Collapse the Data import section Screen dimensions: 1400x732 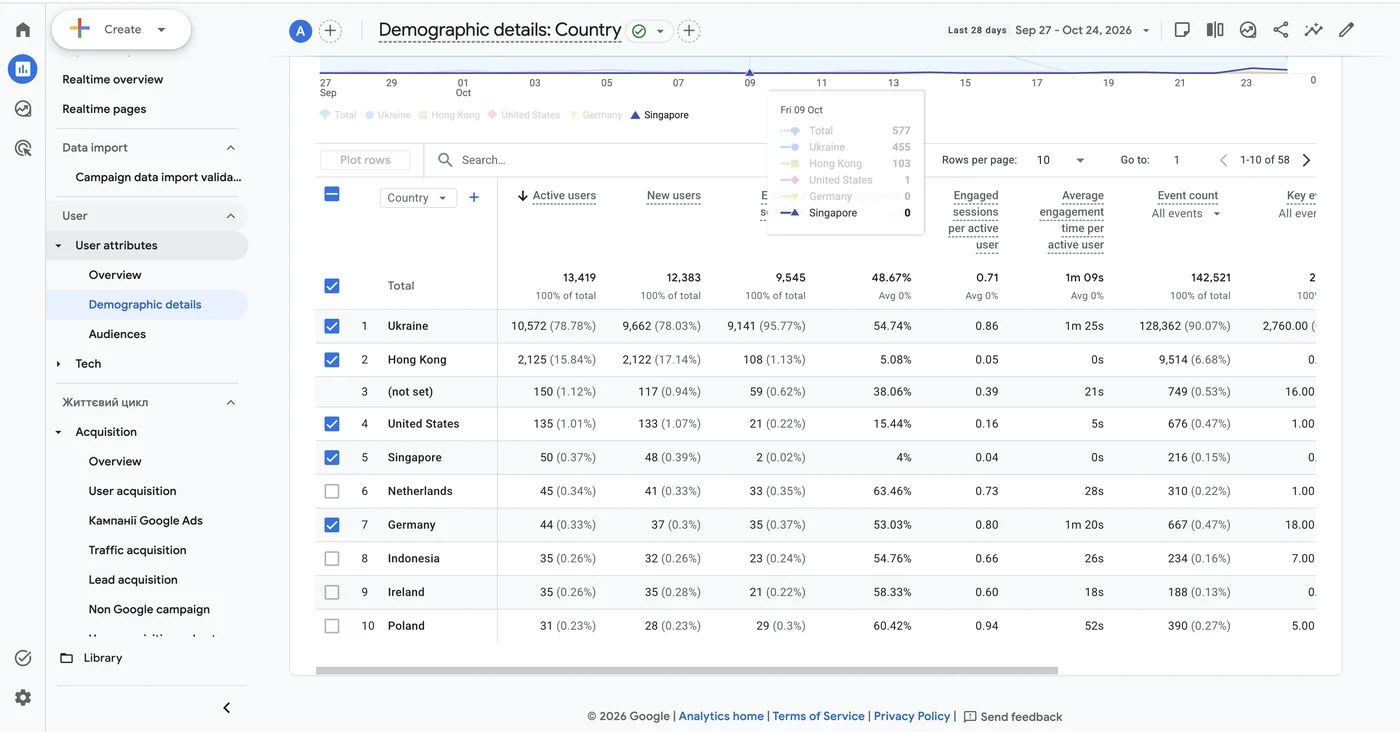230,148
